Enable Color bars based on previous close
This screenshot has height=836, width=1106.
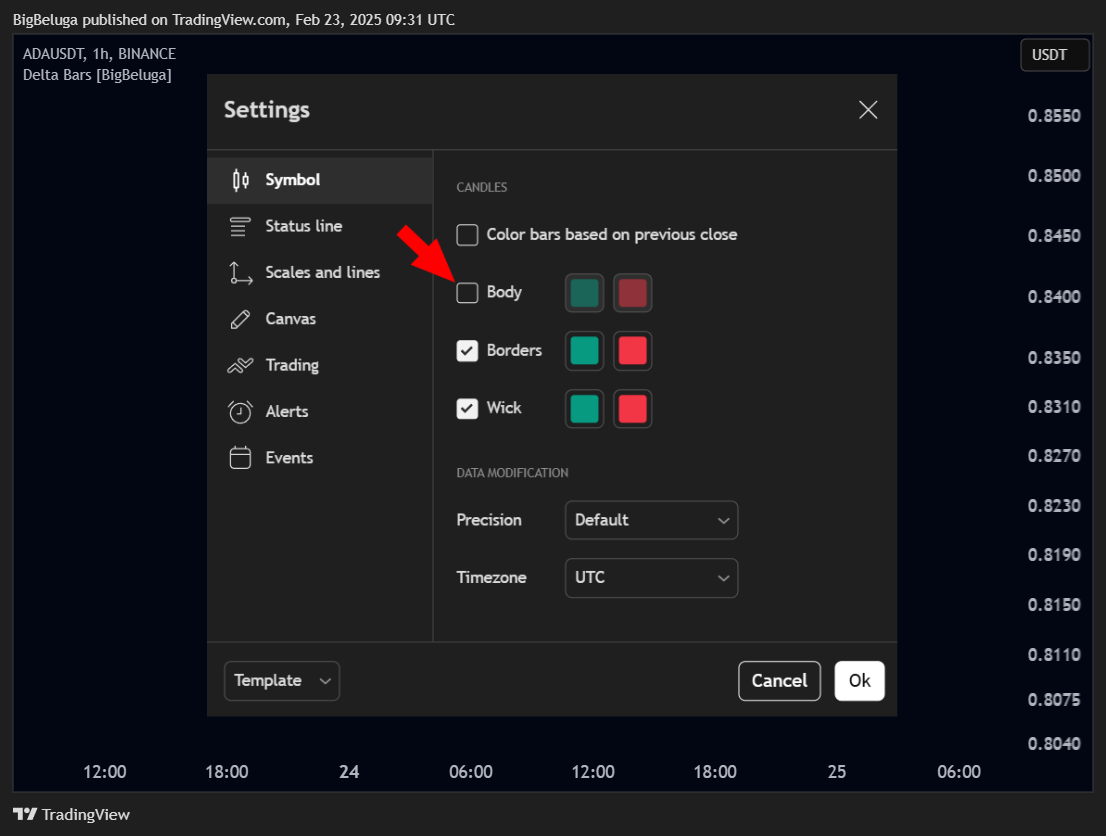[x=467, y=235]
